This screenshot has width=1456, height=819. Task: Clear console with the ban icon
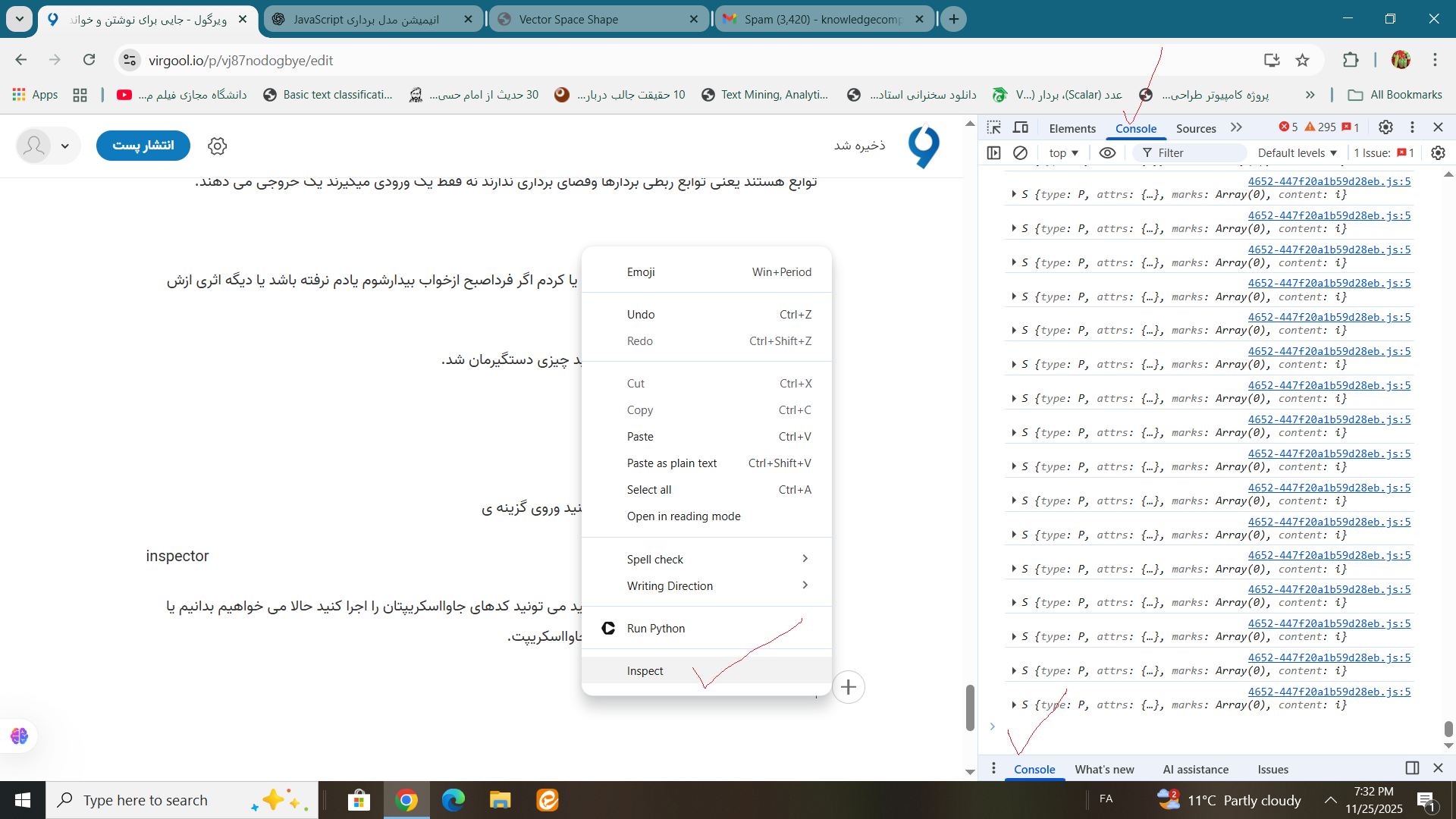tap(1020, 152)
